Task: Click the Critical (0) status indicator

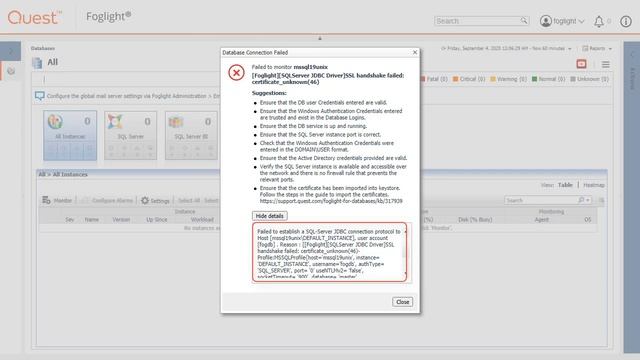Action: click(x=469, y=79)
